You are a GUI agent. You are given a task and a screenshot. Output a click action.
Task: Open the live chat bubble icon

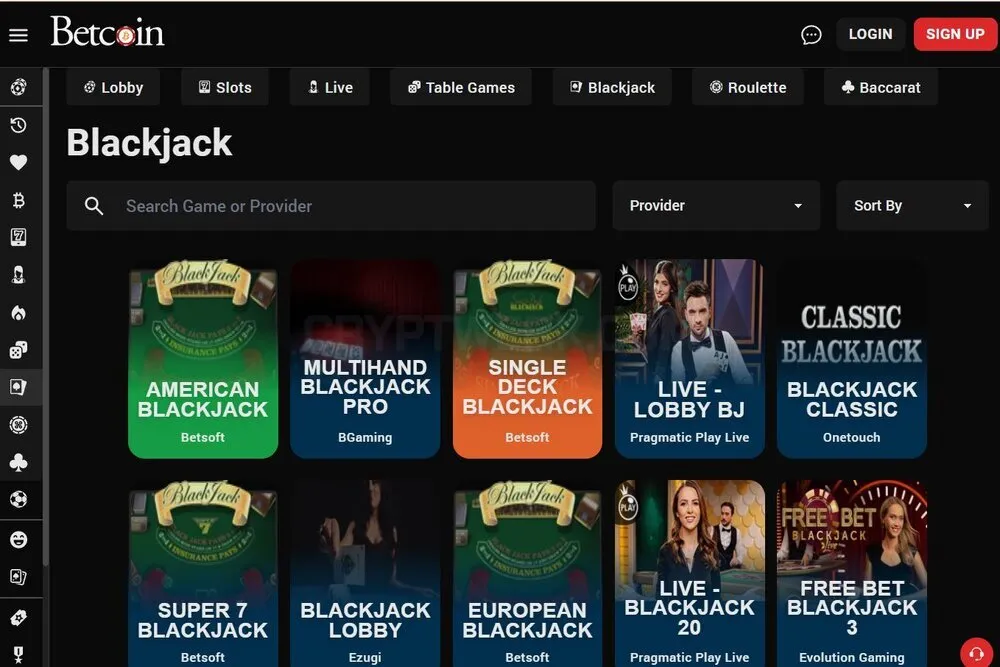[x=811, y=34]
